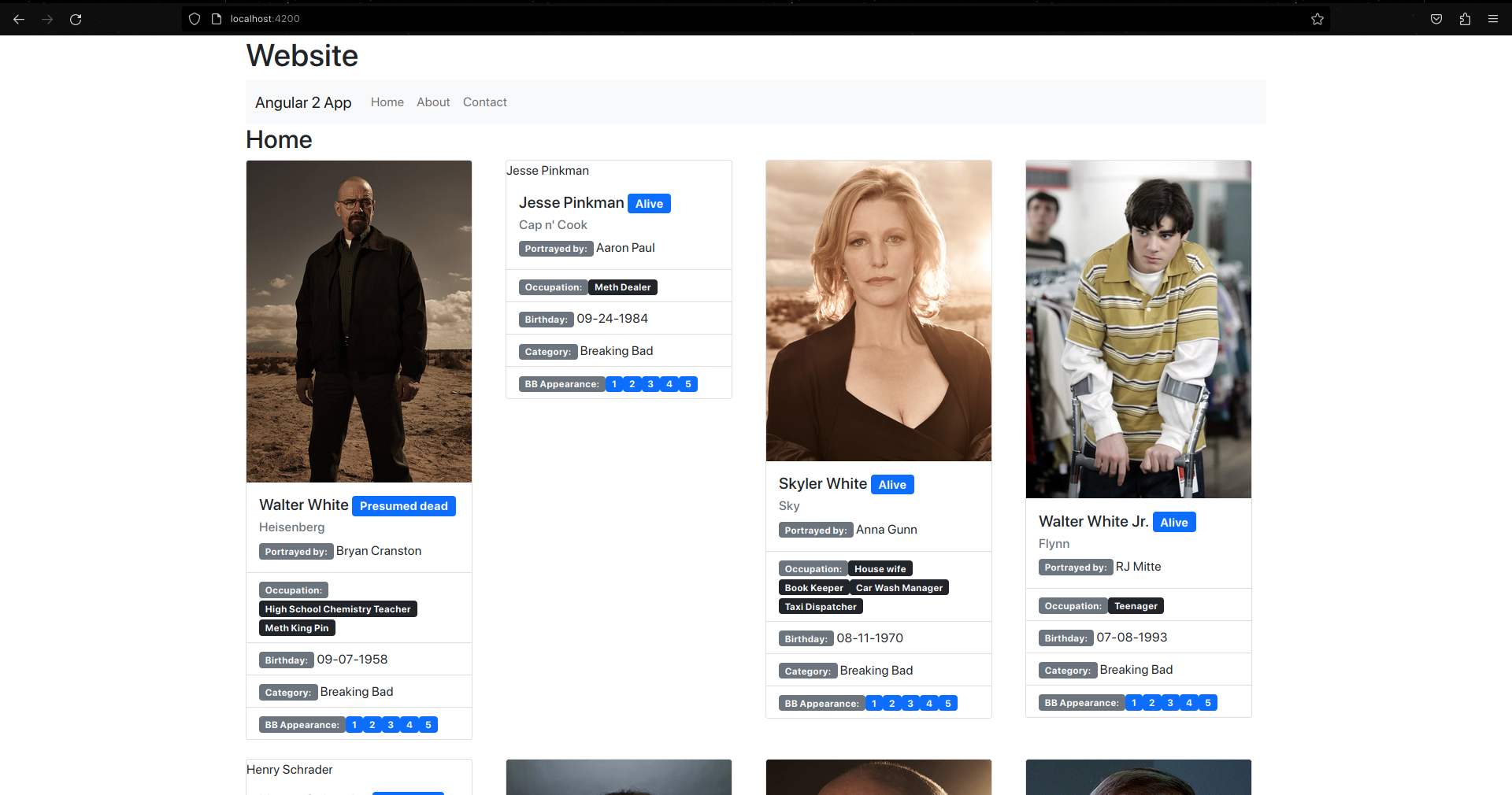Open tracking protection shield icon
The height and width of the screenshot is (795, 1512).
tap(195, 19)
